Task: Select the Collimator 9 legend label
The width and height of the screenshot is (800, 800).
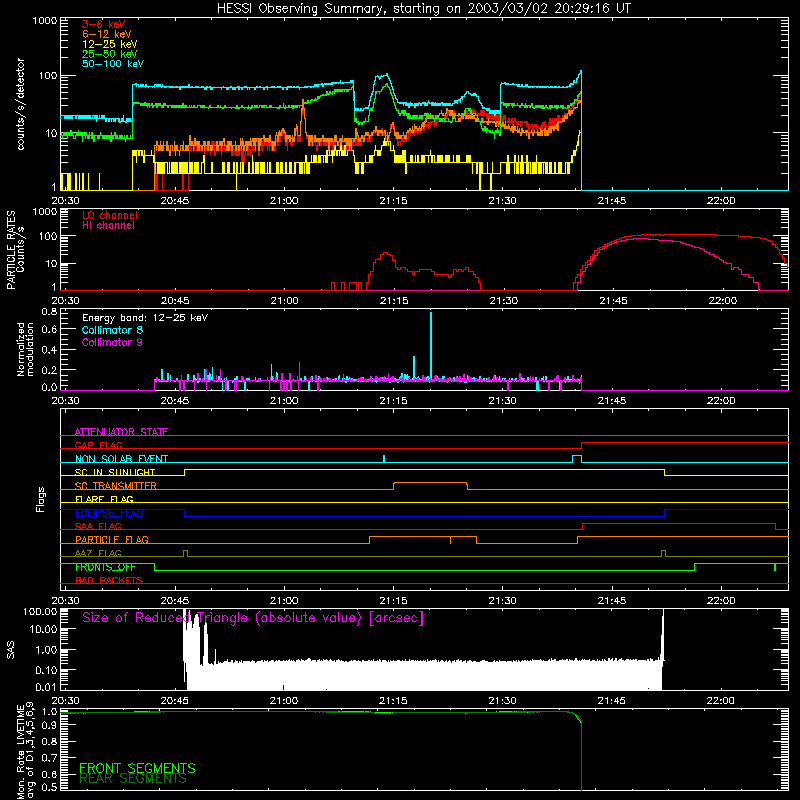Action: click(x=112, y=342)
